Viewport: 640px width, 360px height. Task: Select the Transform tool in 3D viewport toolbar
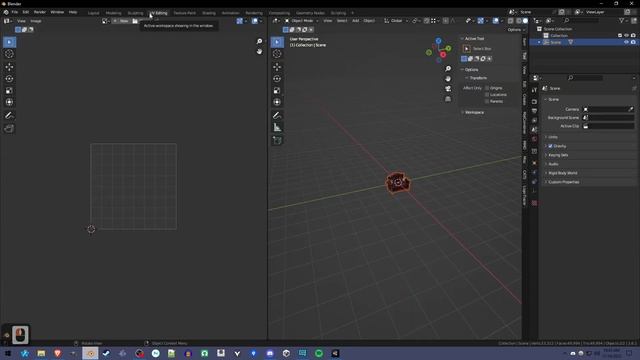tap(277, 102)
